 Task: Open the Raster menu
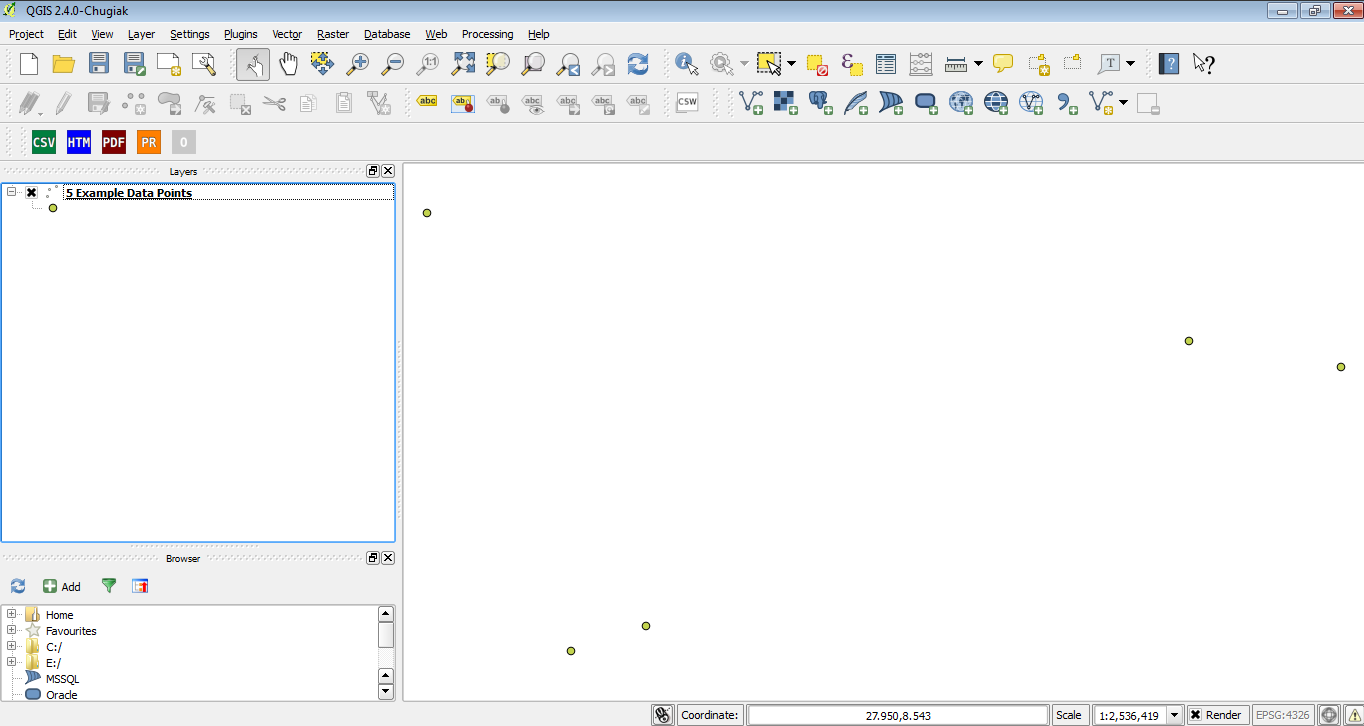tap(333, 34)
